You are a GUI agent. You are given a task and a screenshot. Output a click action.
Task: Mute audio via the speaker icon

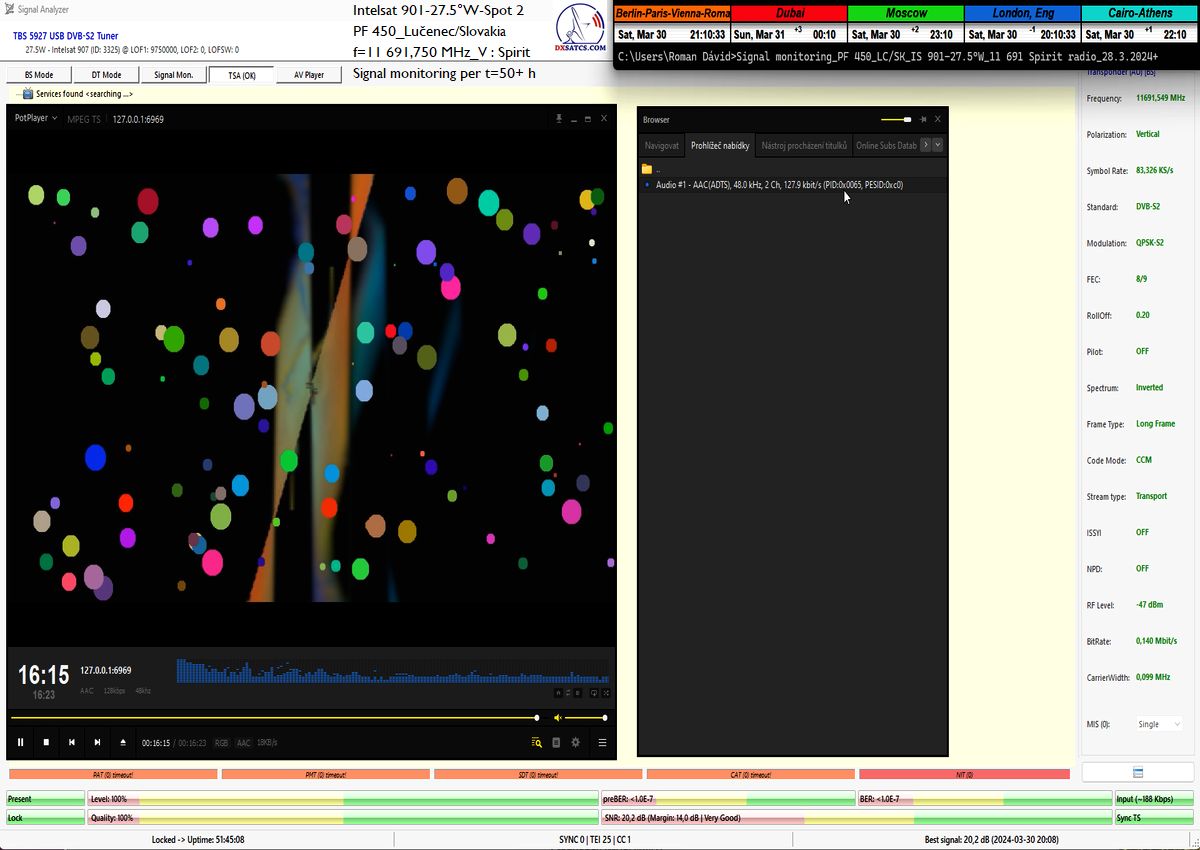(x=558, y=718)
